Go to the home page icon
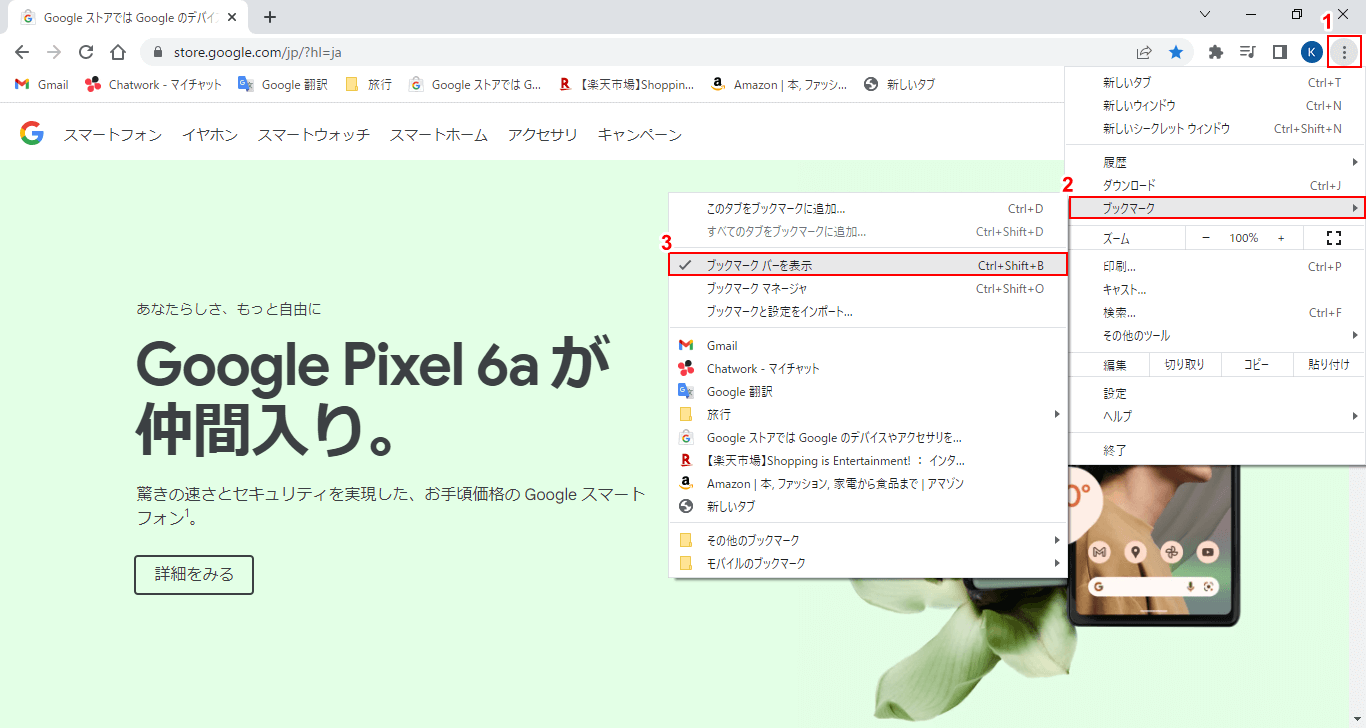Viewport: 1366px width, 728px height. [x=118, y=52]
